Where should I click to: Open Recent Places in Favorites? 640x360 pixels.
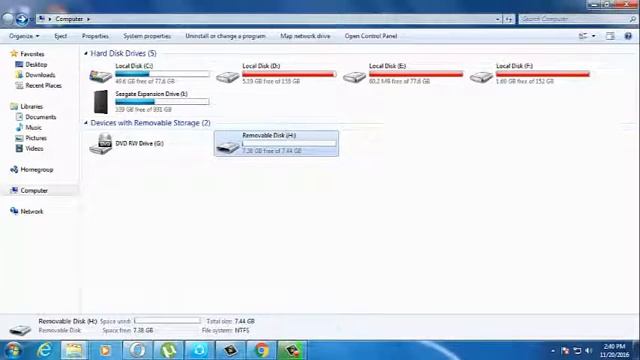click(43, 86)
